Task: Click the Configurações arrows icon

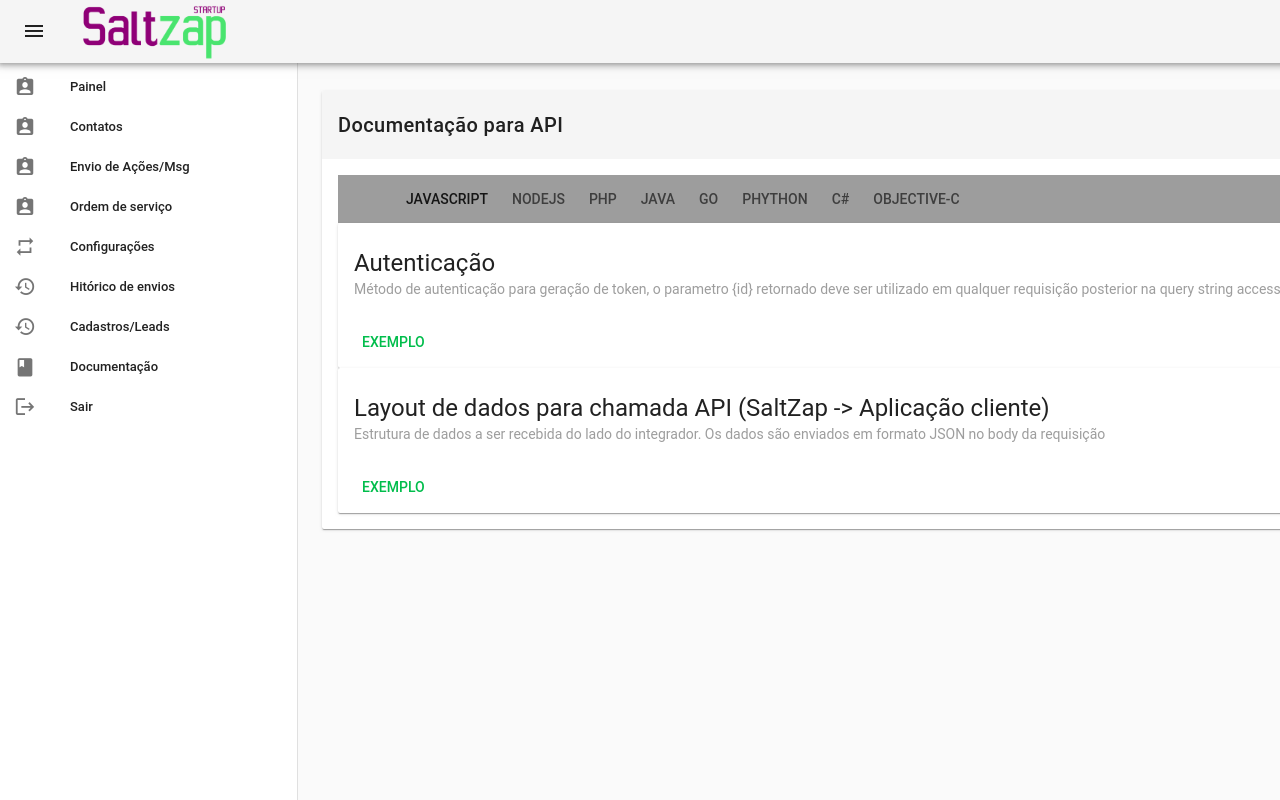Action: [25, 247]
